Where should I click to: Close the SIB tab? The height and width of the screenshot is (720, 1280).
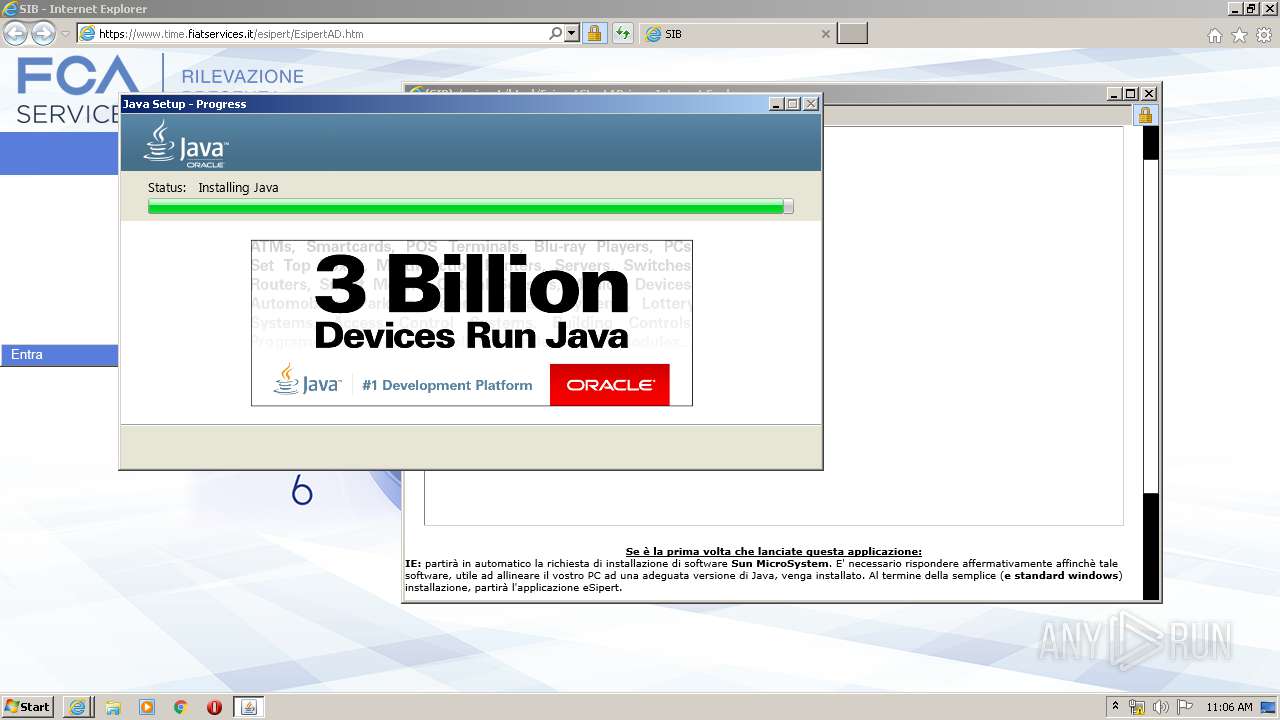[825, 34]
